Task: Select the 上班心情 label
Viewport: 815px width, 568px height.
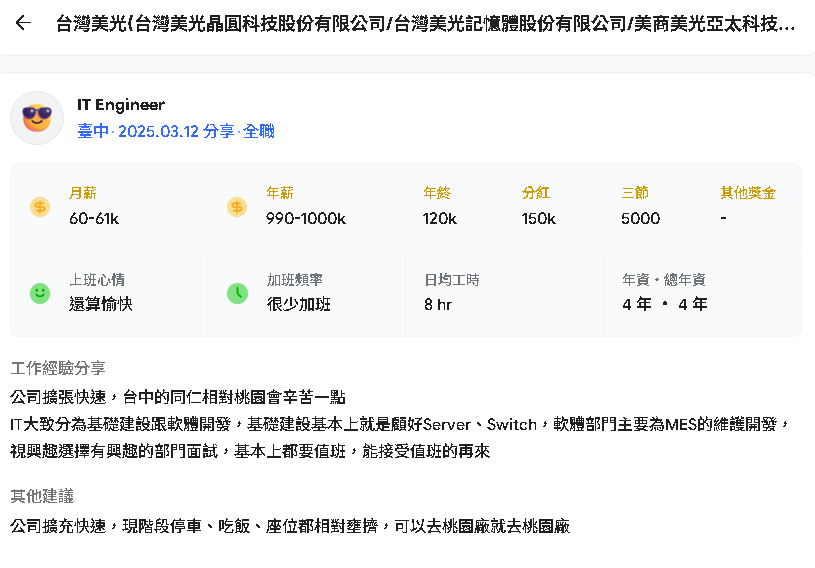Action: point(97,280)
